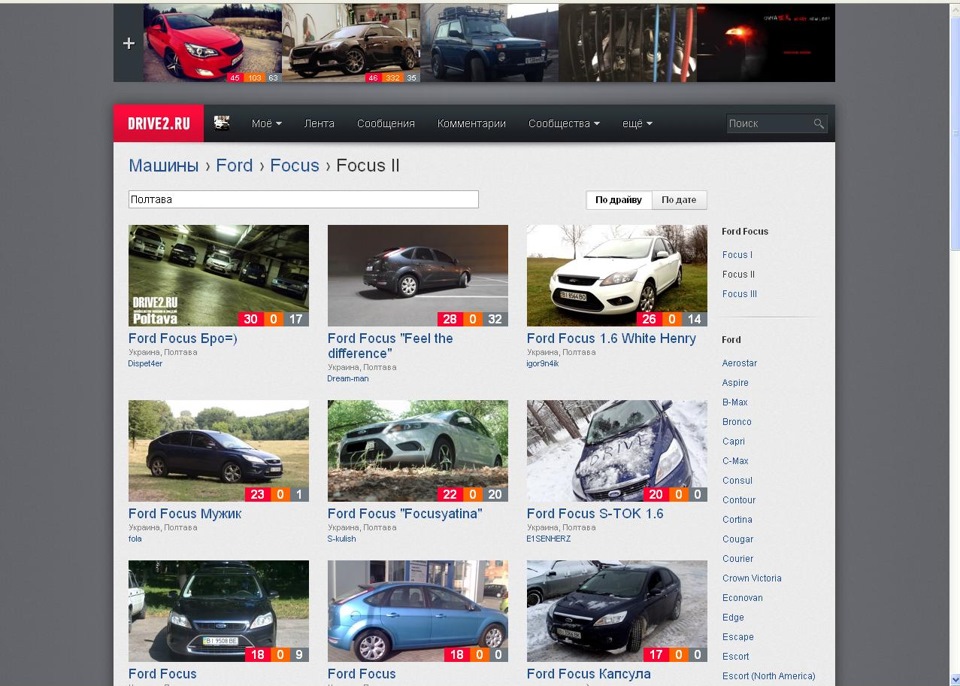Image resolution: width=960 pixels, height=686 pixels.
Task: Open Ford Focus "Feel the difference" title
Action: click(390, 346)
